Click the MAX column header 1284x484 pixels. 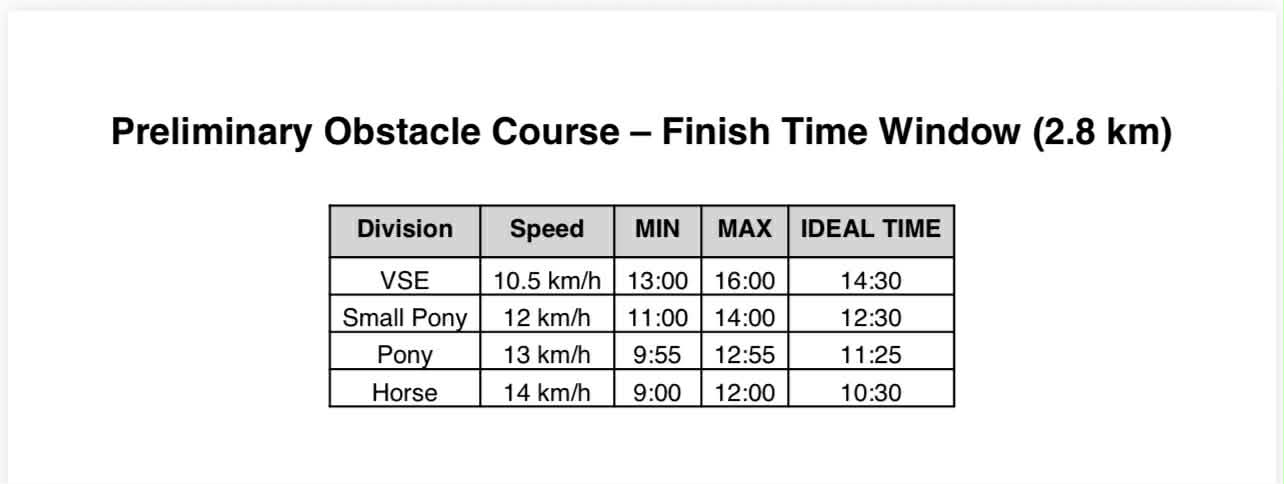pos(745,229)
